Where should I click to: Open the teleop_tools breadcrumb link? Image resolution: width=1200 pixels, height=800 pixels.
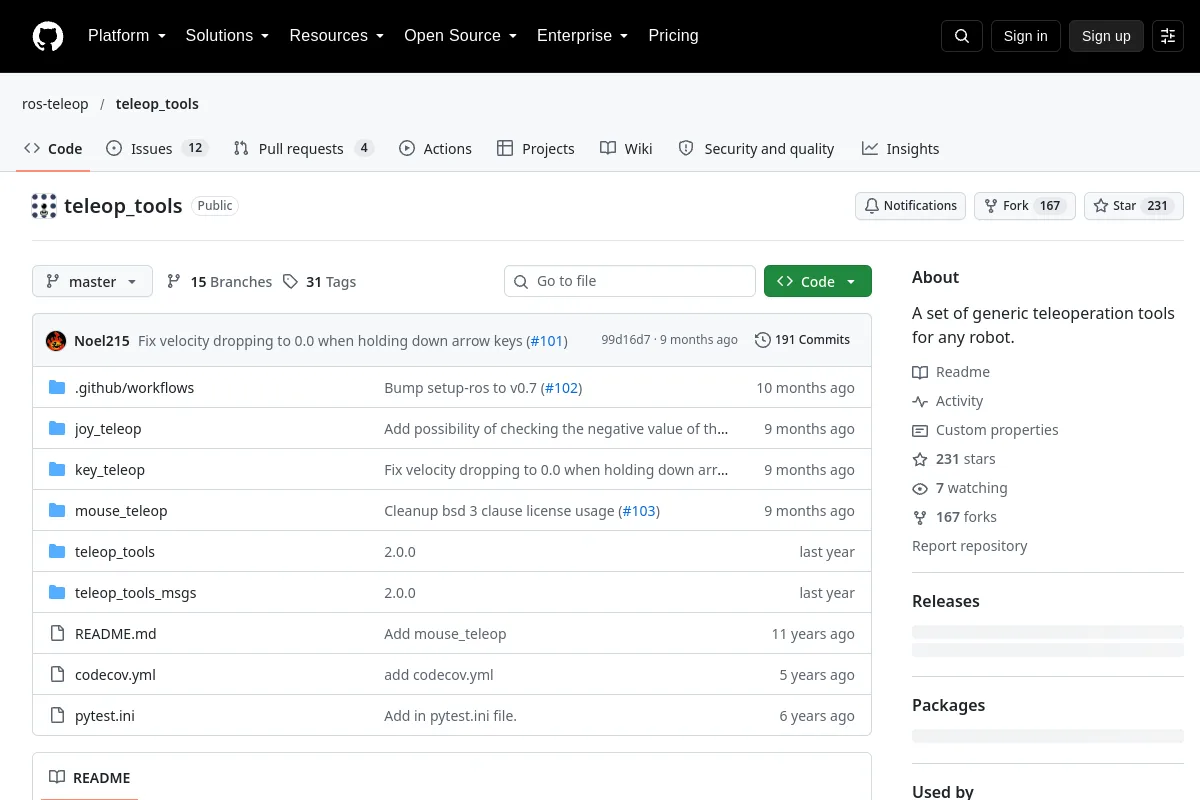[x=157, y=104]
